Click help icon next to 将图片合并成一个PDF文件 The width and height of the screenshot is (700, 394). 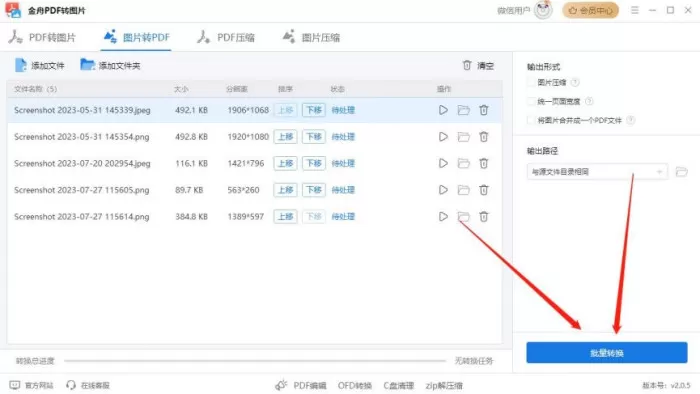tap(630, 120)
